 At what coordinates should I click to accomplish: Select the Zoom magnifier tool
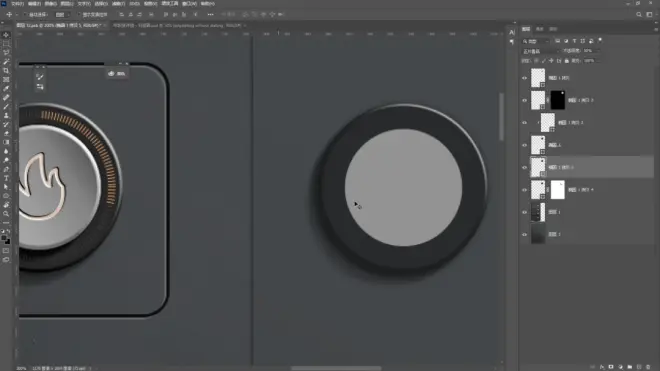coord(6,214)
